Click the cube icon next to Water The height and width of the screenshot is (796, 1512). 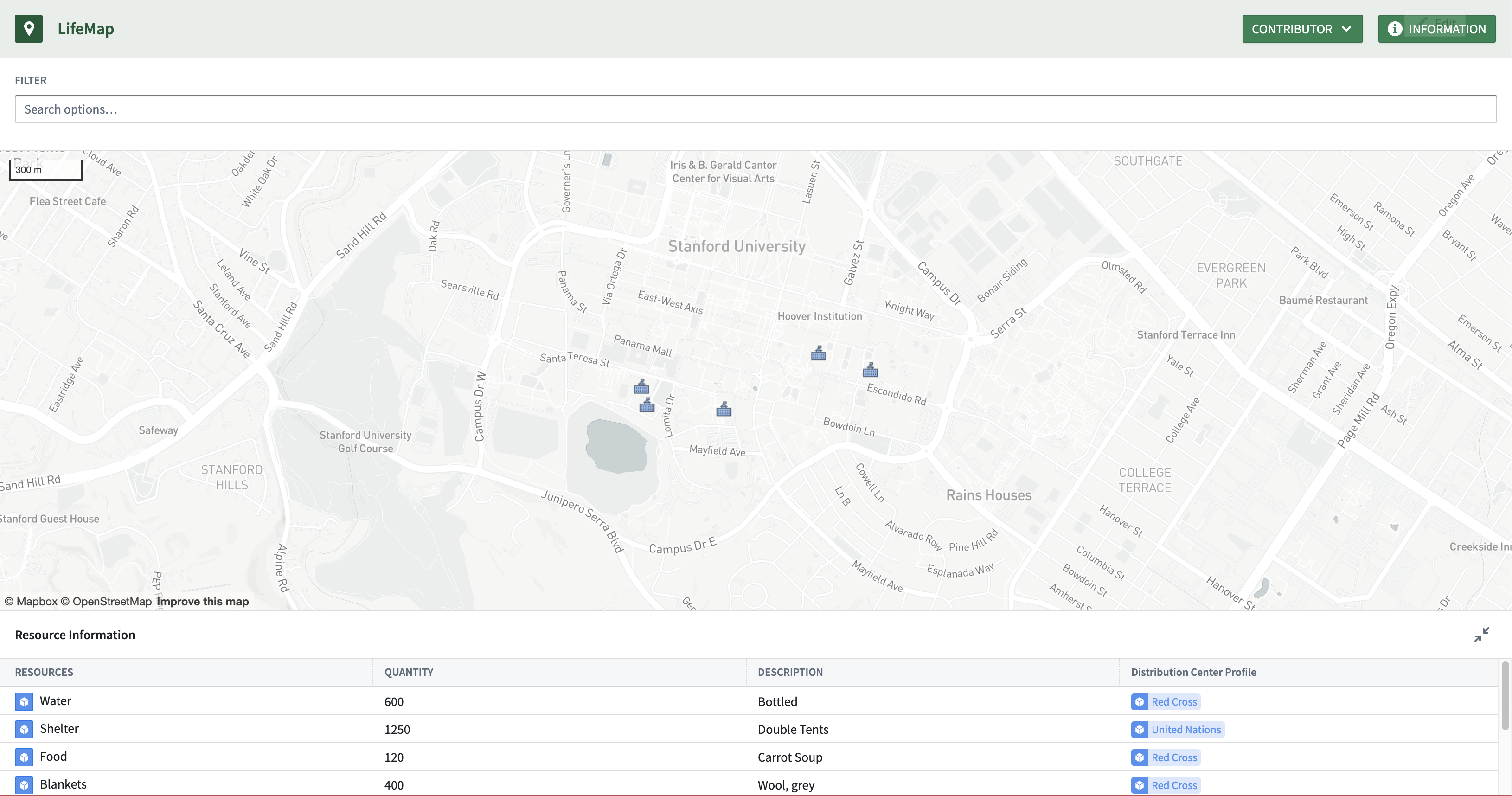coord(24,701)
